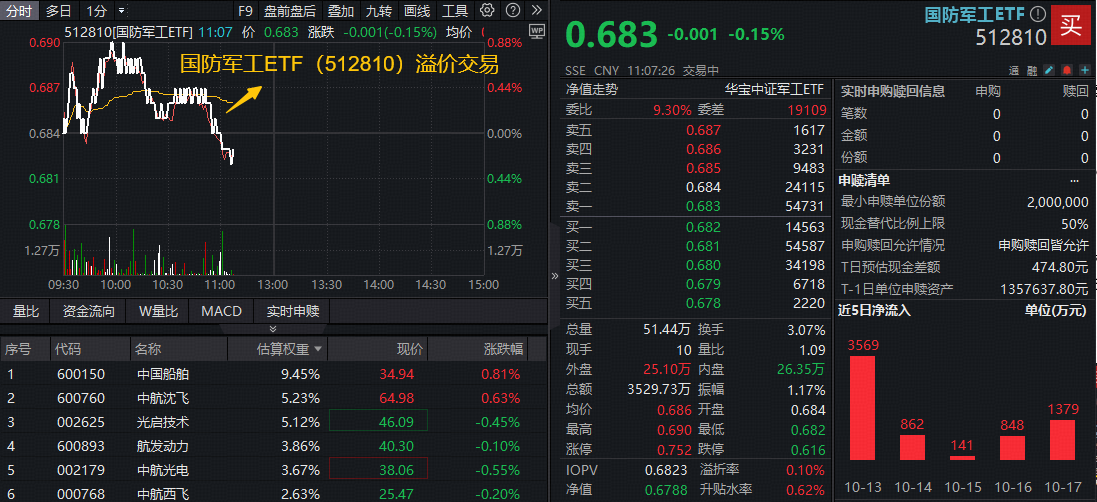Add stock to watchlist with plus icon

tap(1084, 71)
